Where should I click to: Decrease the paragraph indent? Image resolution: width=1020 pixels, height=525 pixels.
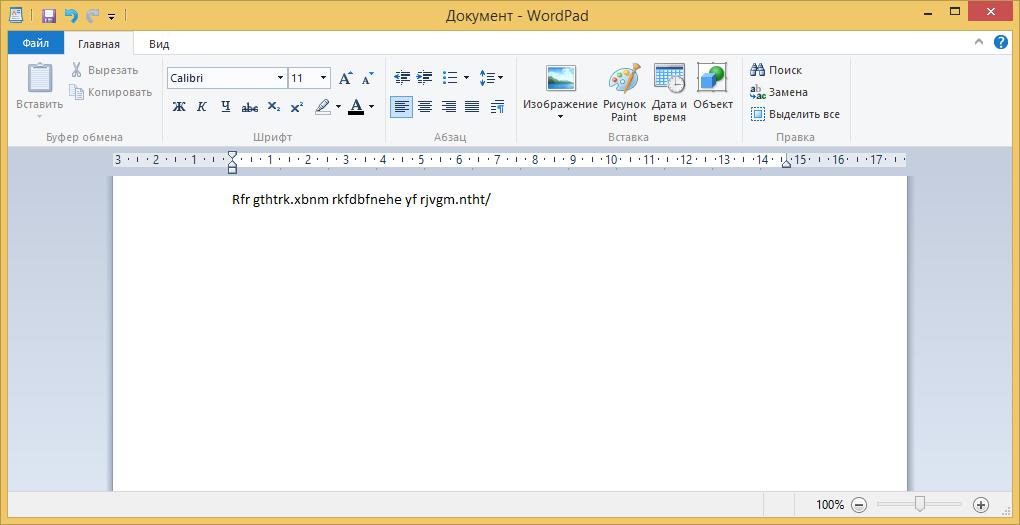pos(402,78)
